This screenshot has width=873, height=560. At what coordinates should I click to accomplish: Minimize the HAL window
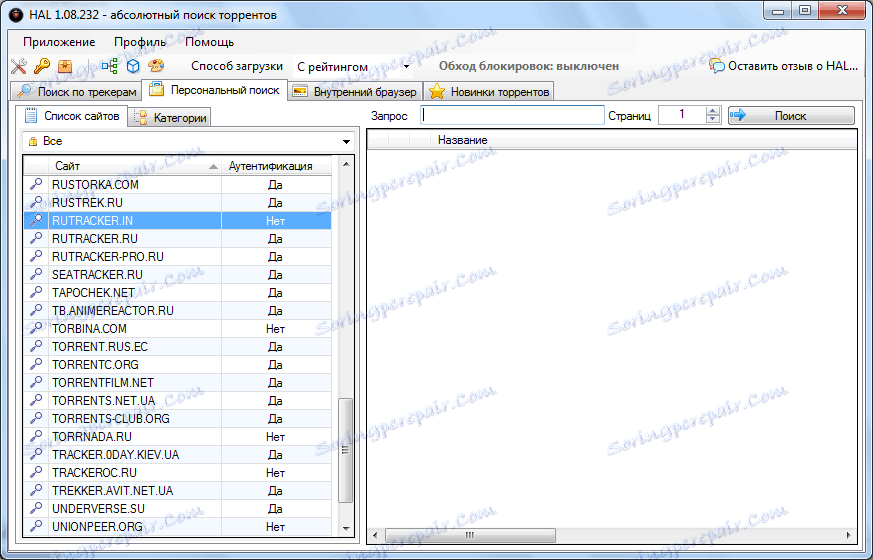(778, 11)
